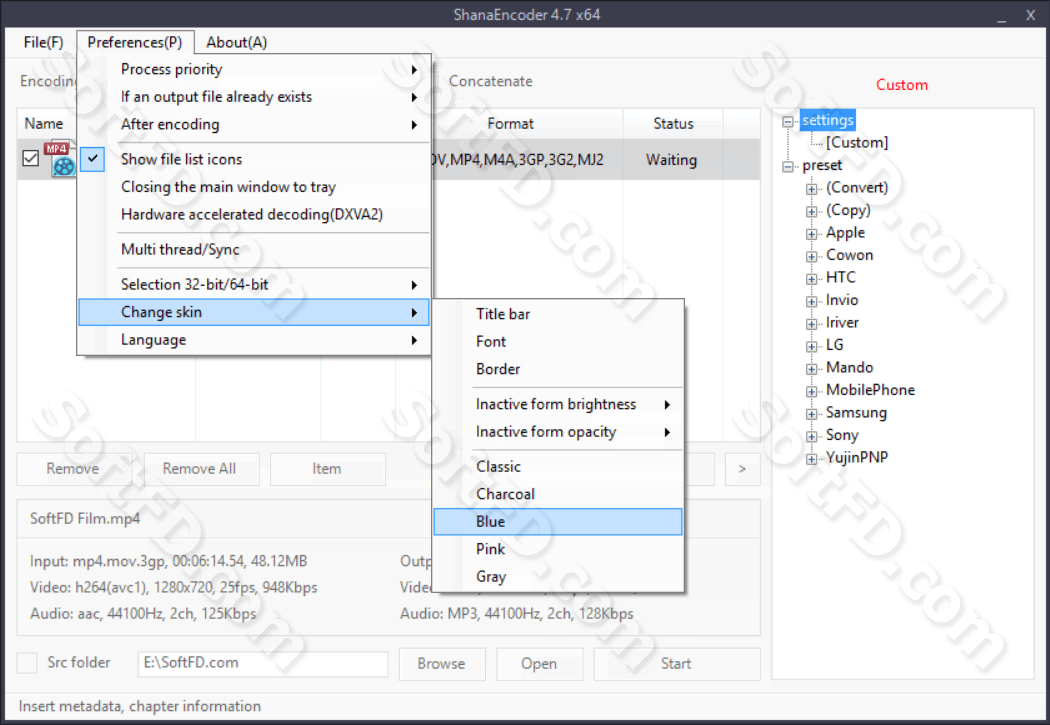Click the Browse button

pyautogui.click(x=441, y=663)
